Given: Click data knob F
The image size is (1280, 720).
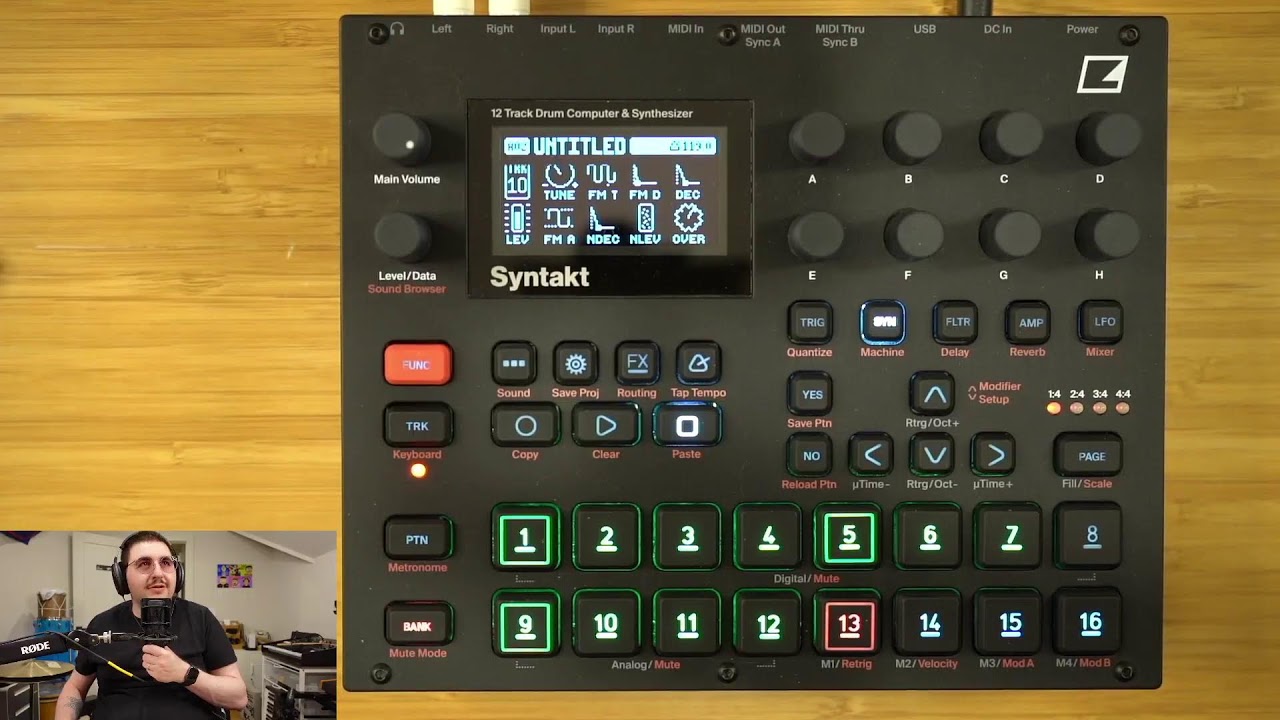Looking at the screenshot, I should click(913, 236).
